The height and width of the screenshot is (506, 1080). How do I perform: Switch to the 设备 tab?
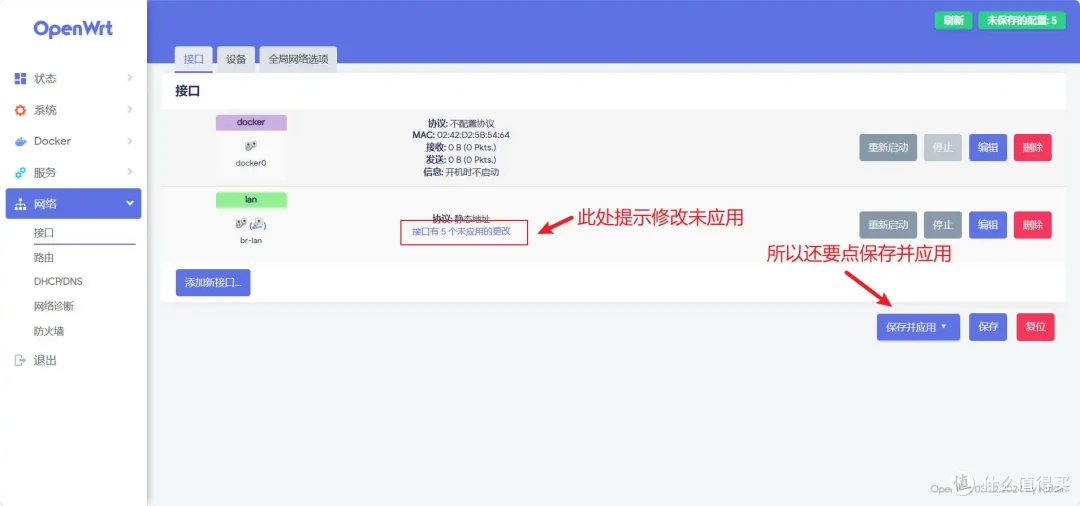236,59
